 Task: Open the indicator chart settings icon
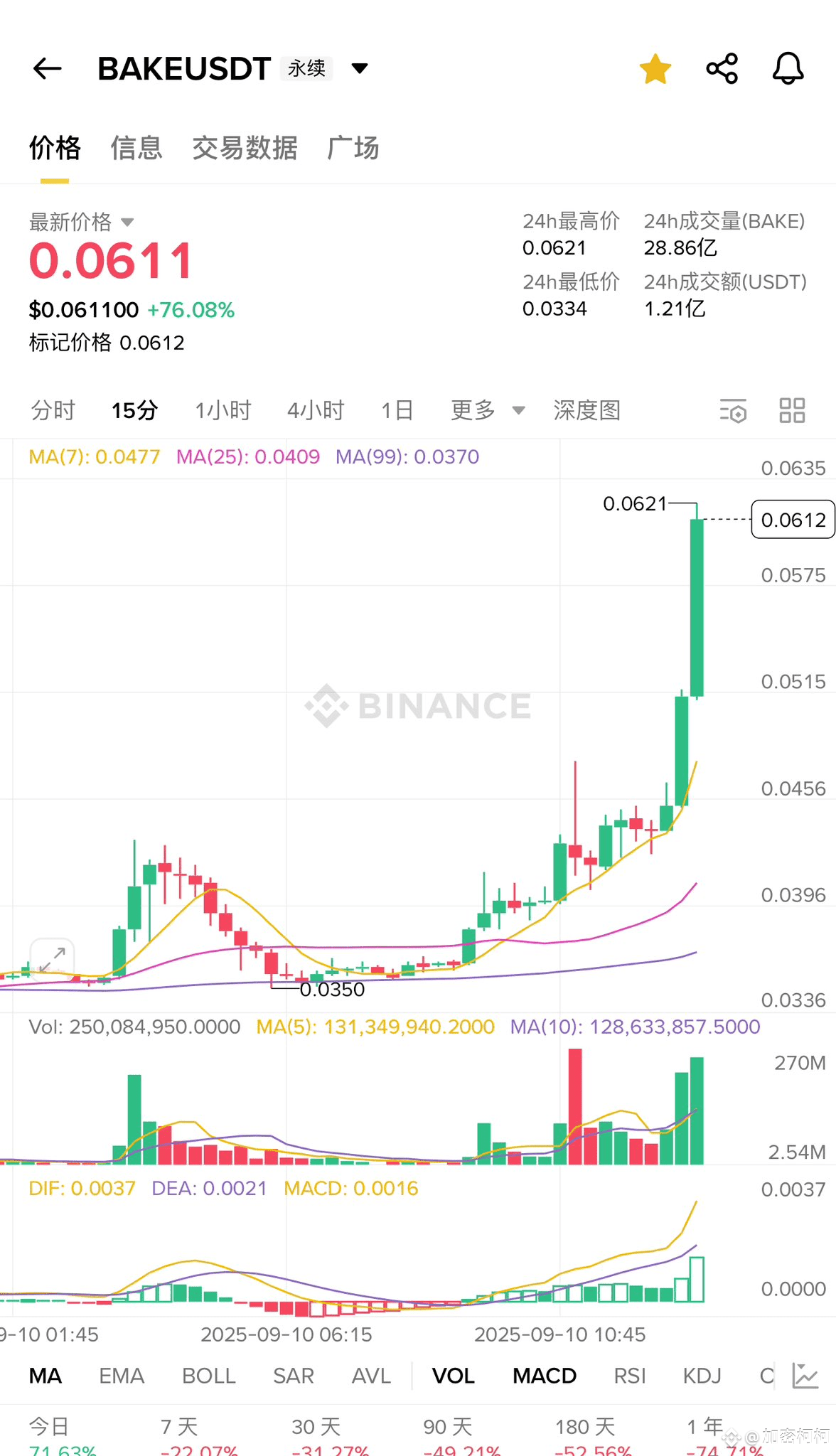pyautogui.click(x=805, y=1376)
